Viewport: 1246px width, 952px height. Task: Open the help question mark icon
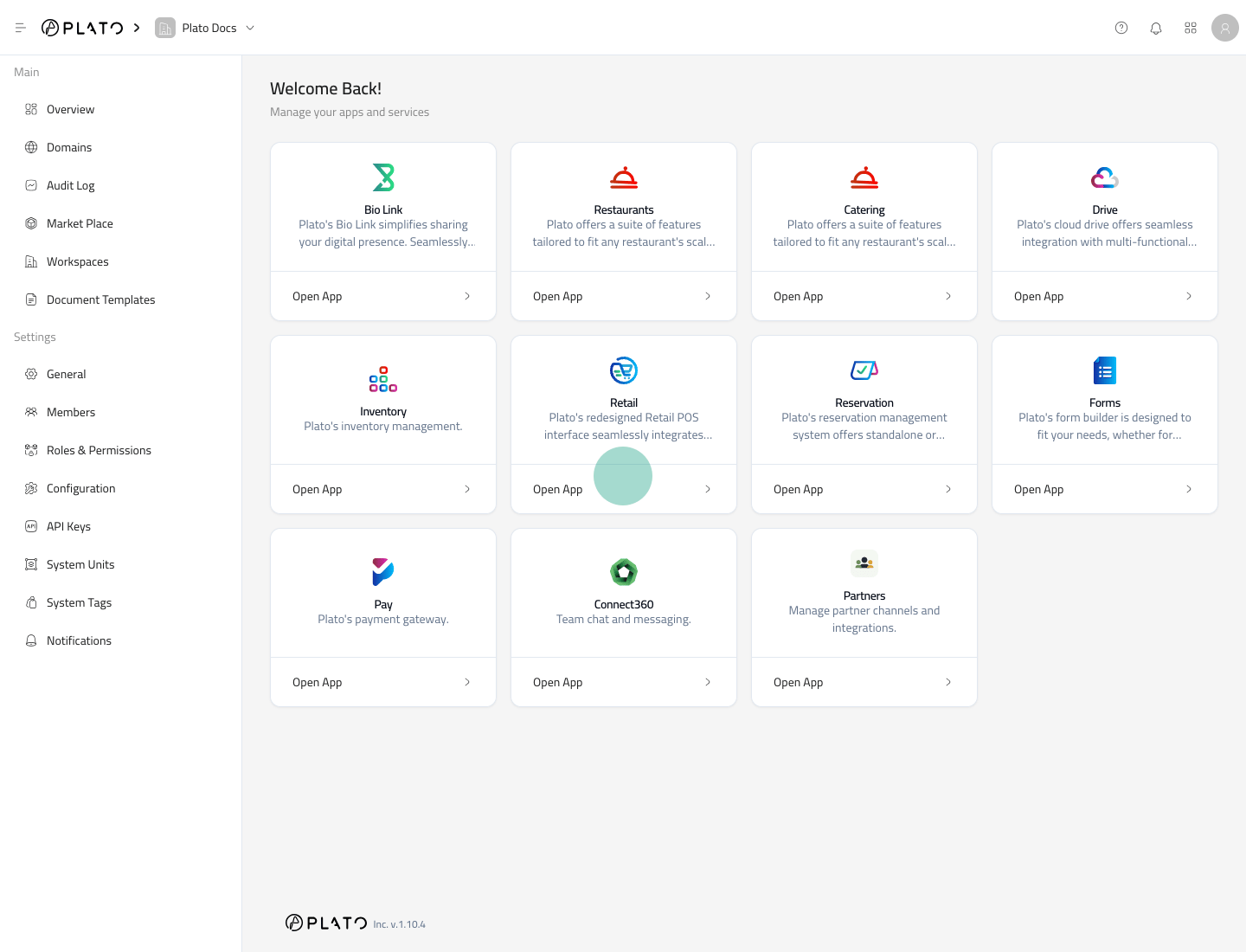[1121, 28]
